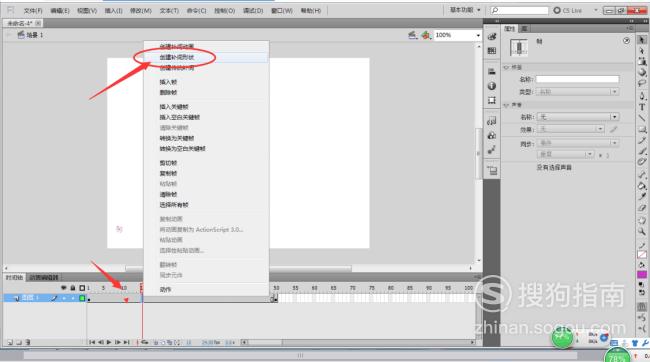
Task: Open the Info panel icon
Action: [492, 86]
